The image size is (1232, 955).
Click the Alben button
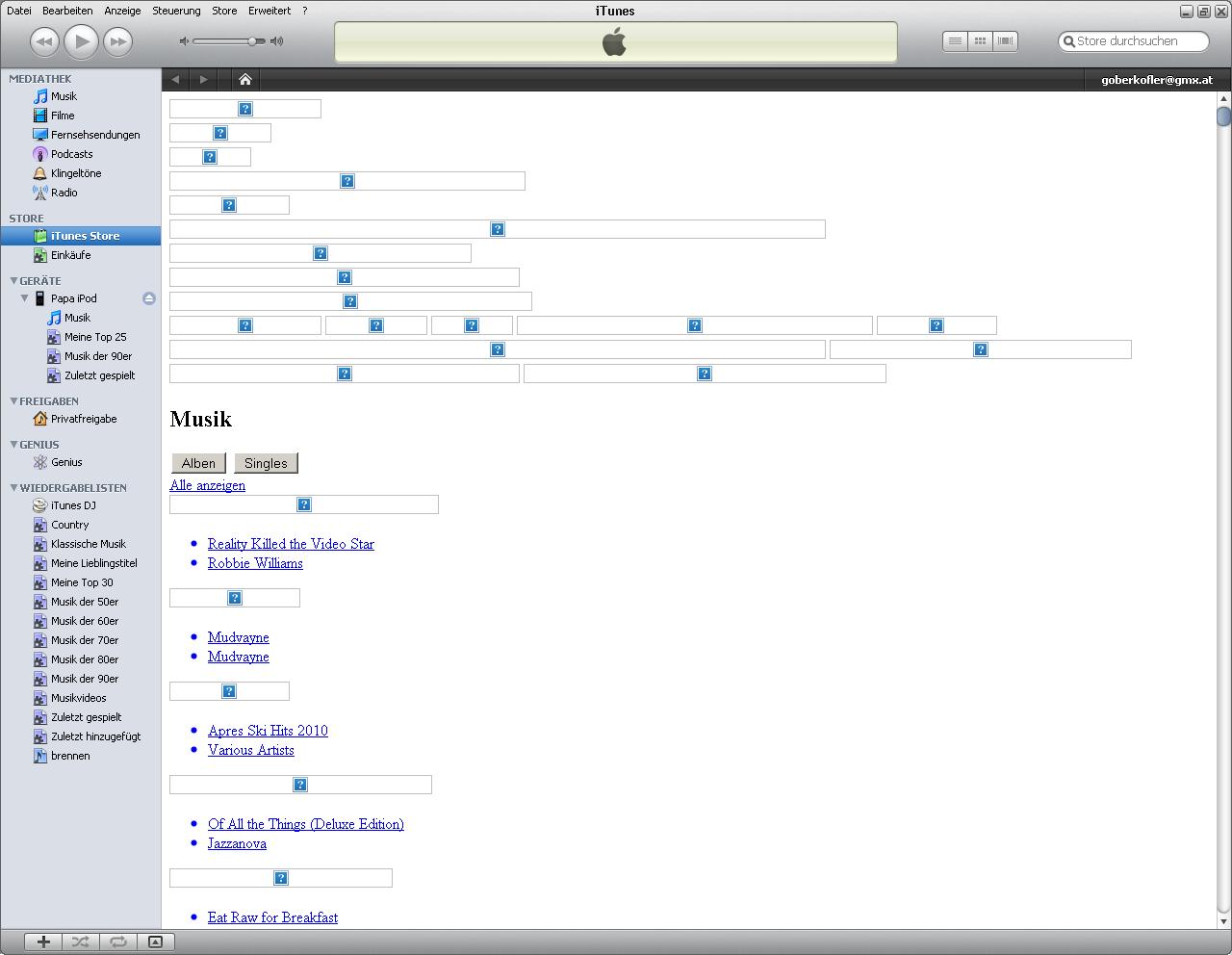click(x=198, y=463)
